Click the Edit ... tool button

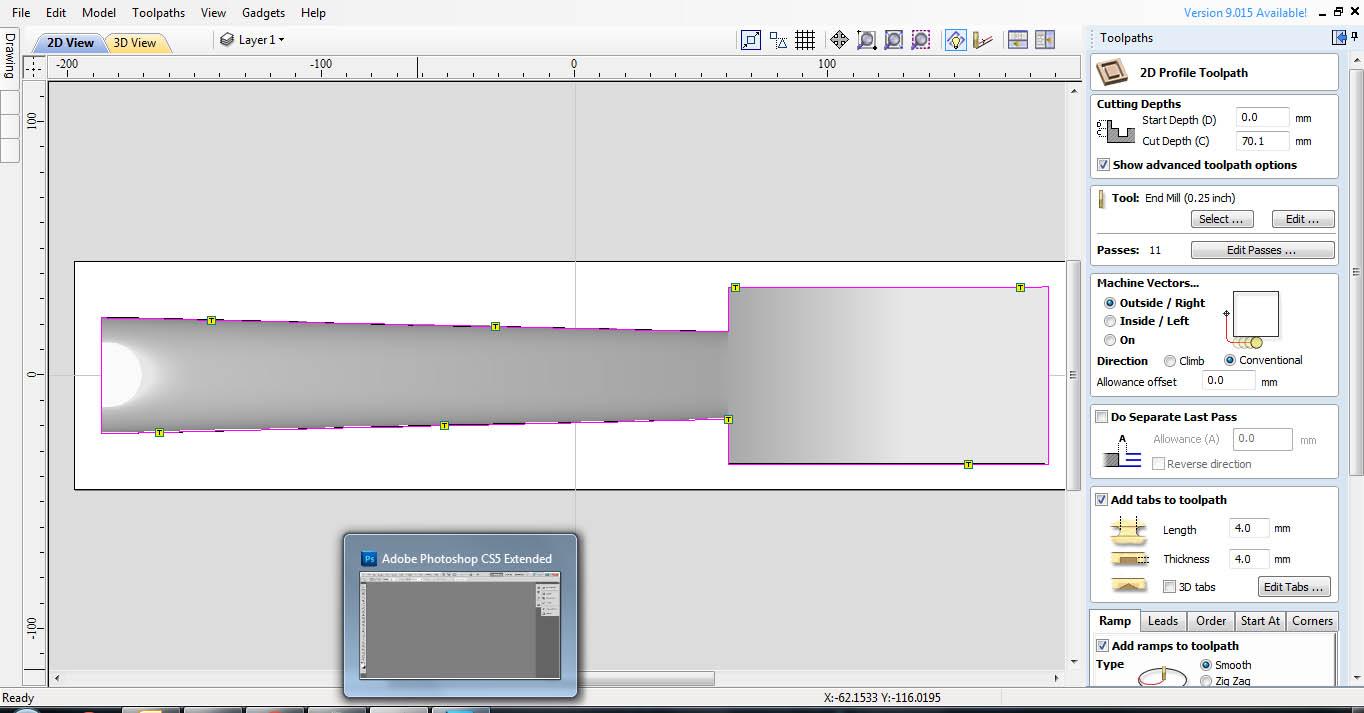click(1302, 219)
